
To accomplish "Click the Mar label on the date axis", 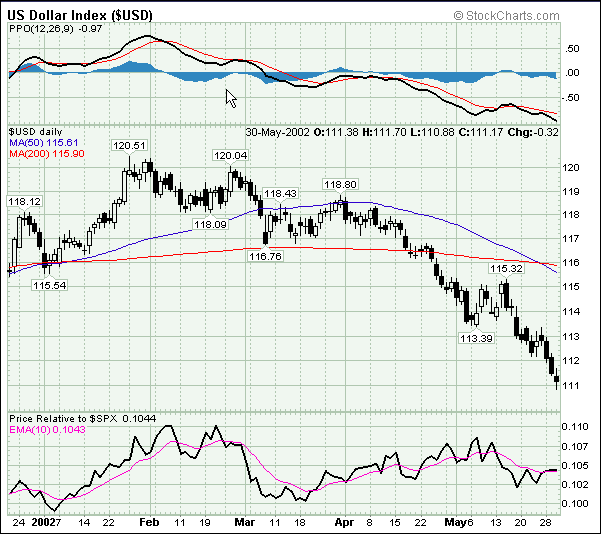I will (245, 522).
